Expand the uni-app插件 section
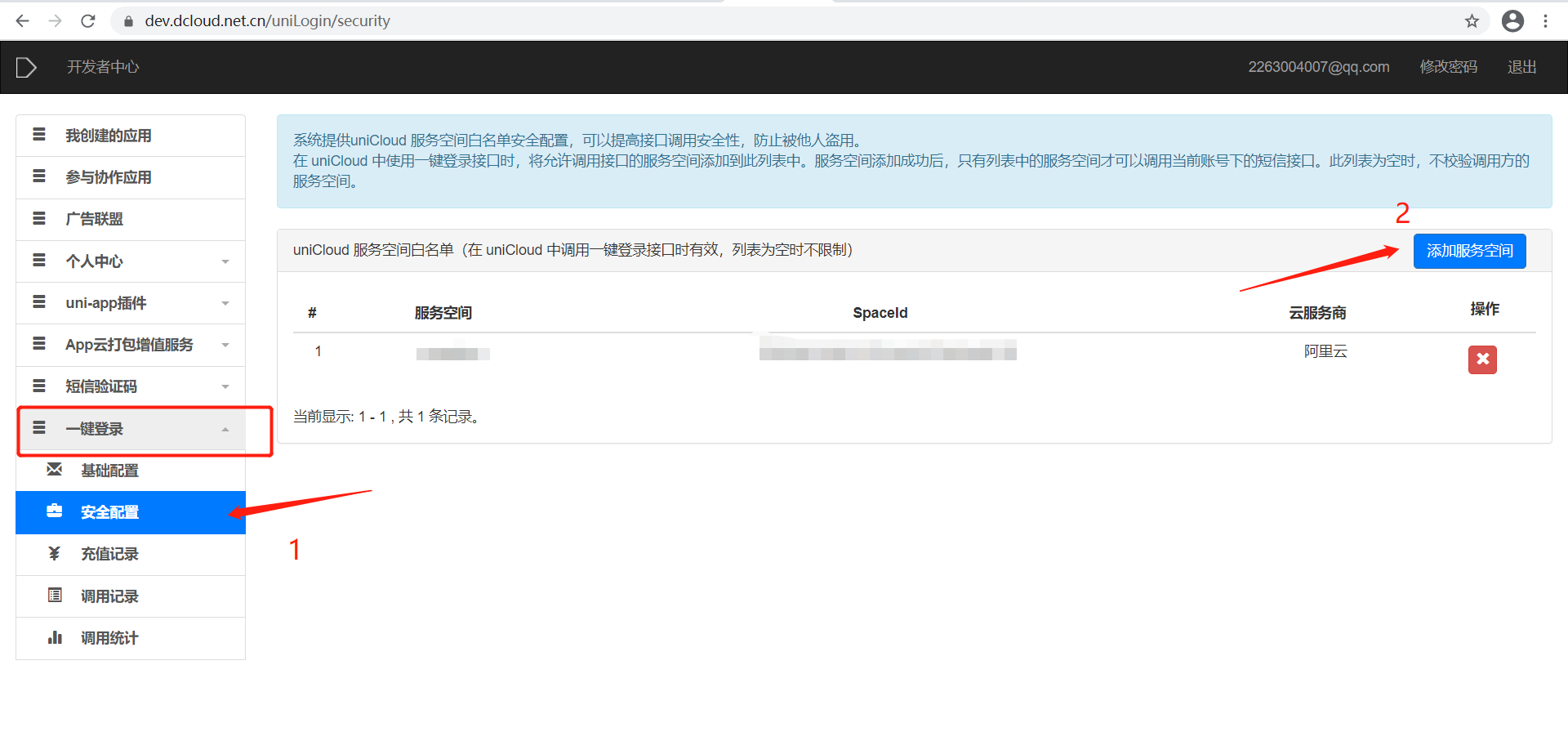Screen dimensions: 1568x741 (x=225, y=303)
